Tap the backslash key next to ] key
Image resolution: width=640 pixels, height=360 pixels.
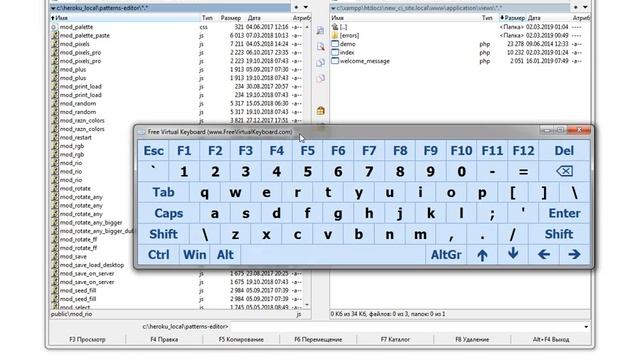(x=575, y=193)
